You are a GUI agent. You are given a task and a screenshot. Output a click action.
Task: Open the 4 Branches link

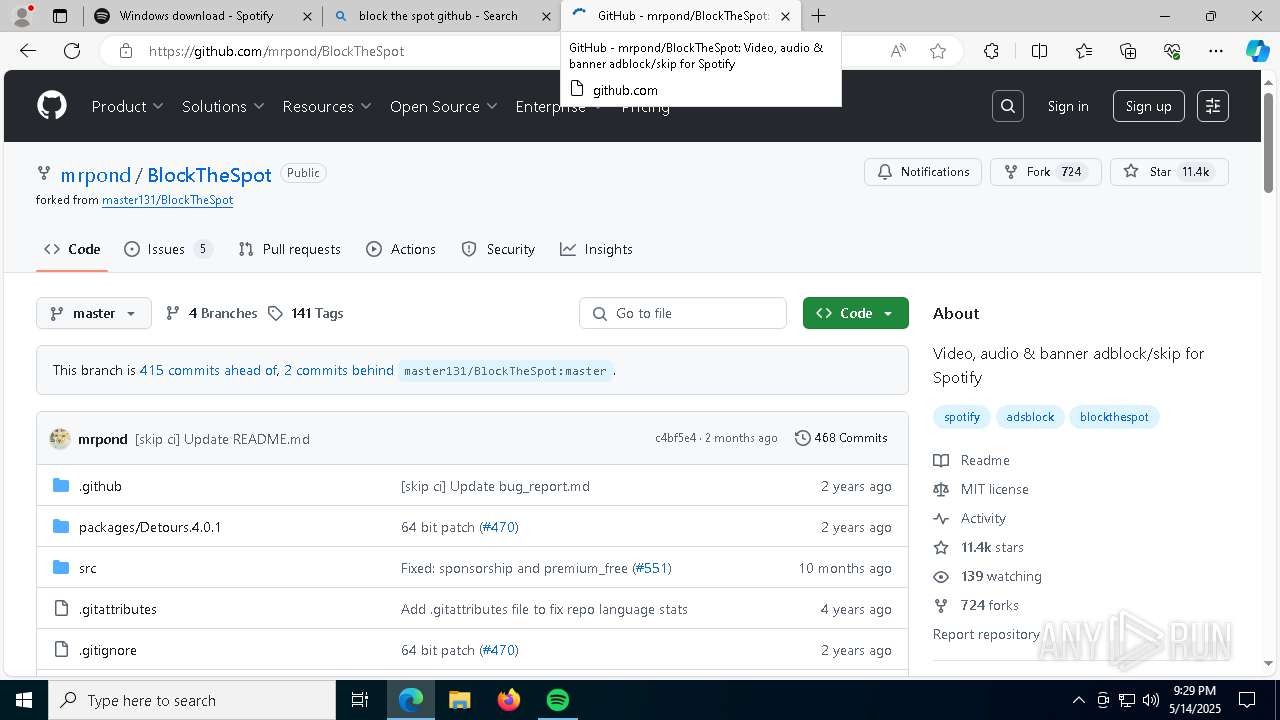211,313
